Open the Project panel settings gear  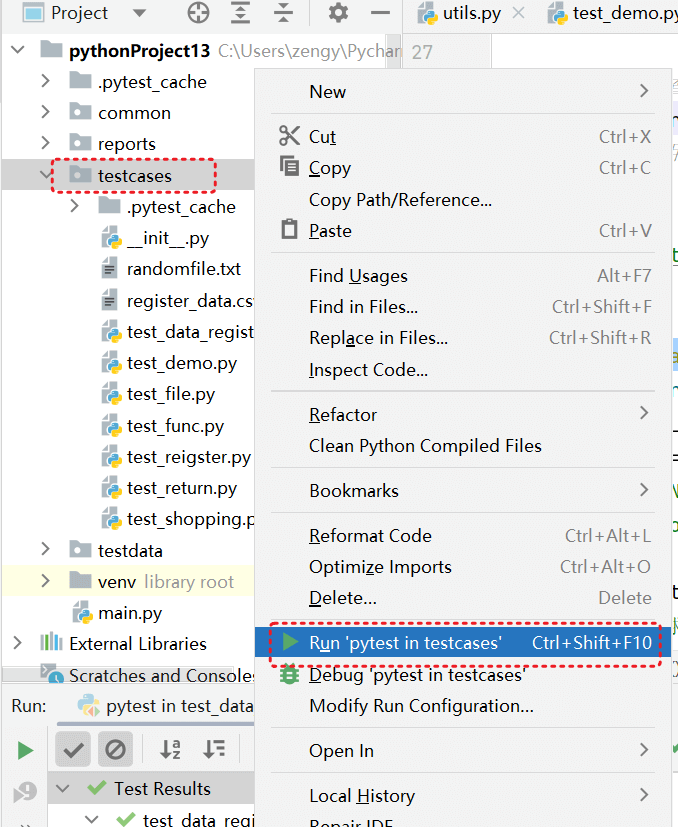click(338, 13)
